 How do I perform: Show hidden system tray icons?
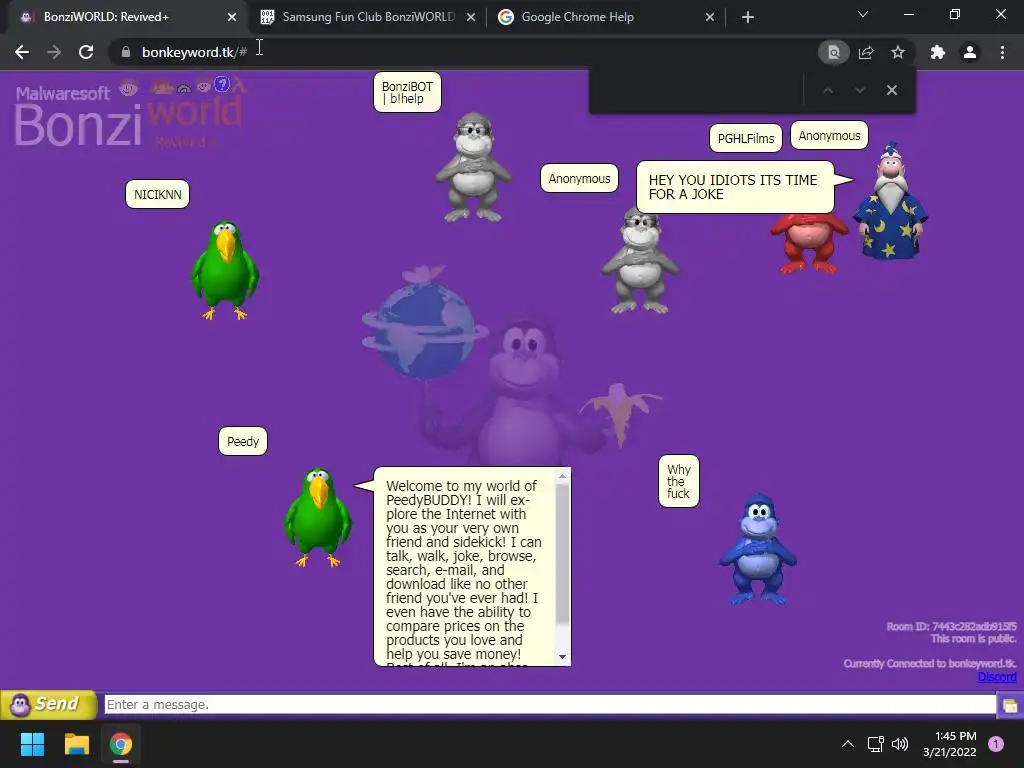[x=848, y=744]
